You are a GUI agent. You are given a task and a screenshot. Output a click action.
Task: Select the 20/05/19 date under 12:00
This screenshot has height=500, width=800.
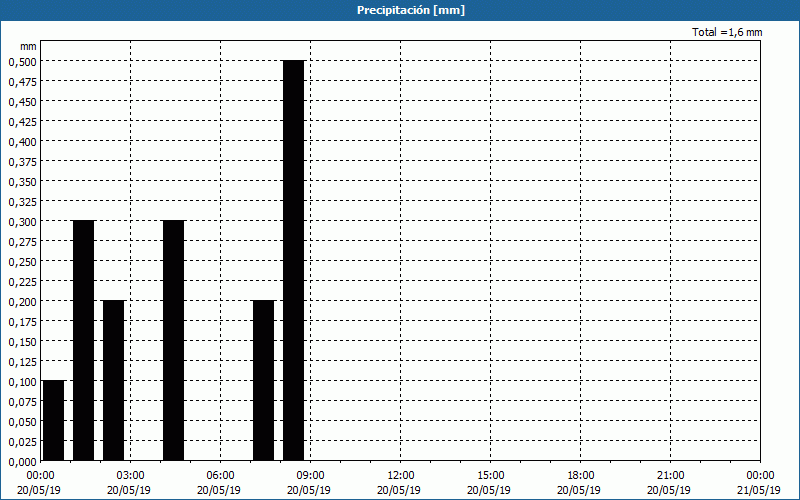(399, 490)
